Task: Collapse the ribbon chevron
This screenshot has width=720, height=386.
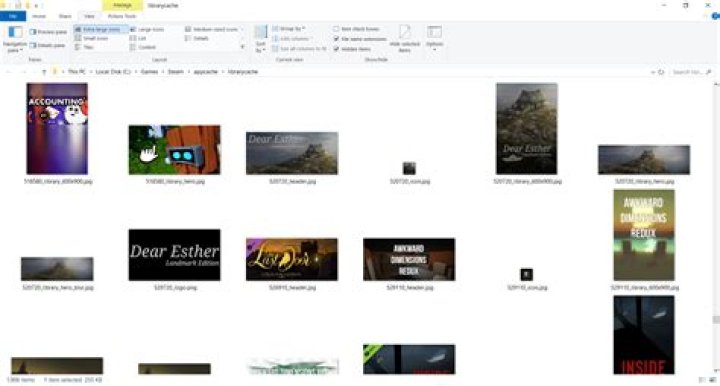Action: (x=706, y=17)
